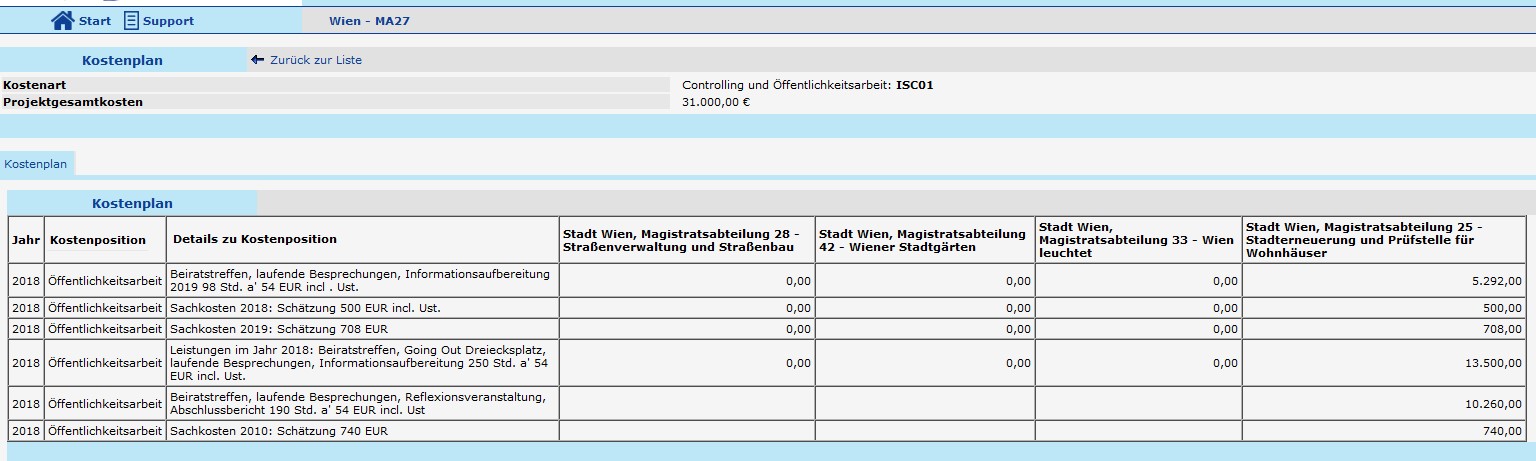Click the Sachkosten 2010 Schätzung 740 EUR cell

coord(279,431)
